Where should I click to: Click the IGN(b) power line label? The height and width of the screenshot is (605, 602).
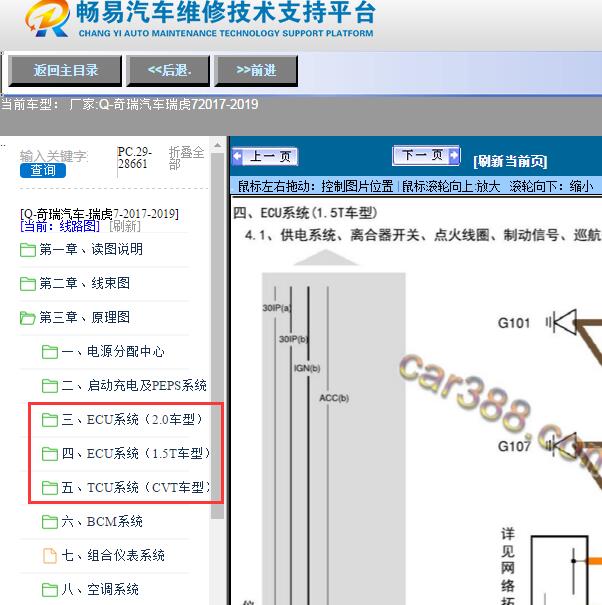[x=307, y=368]
